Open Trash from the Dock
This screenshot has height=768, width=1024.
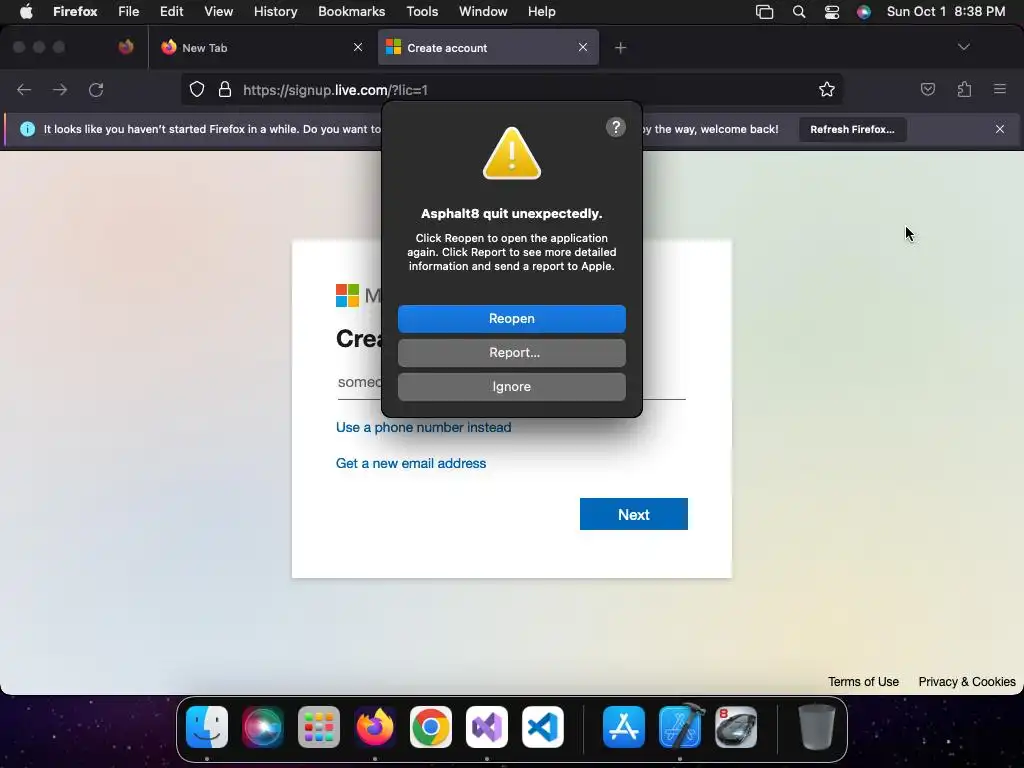[x=816, y=727]
